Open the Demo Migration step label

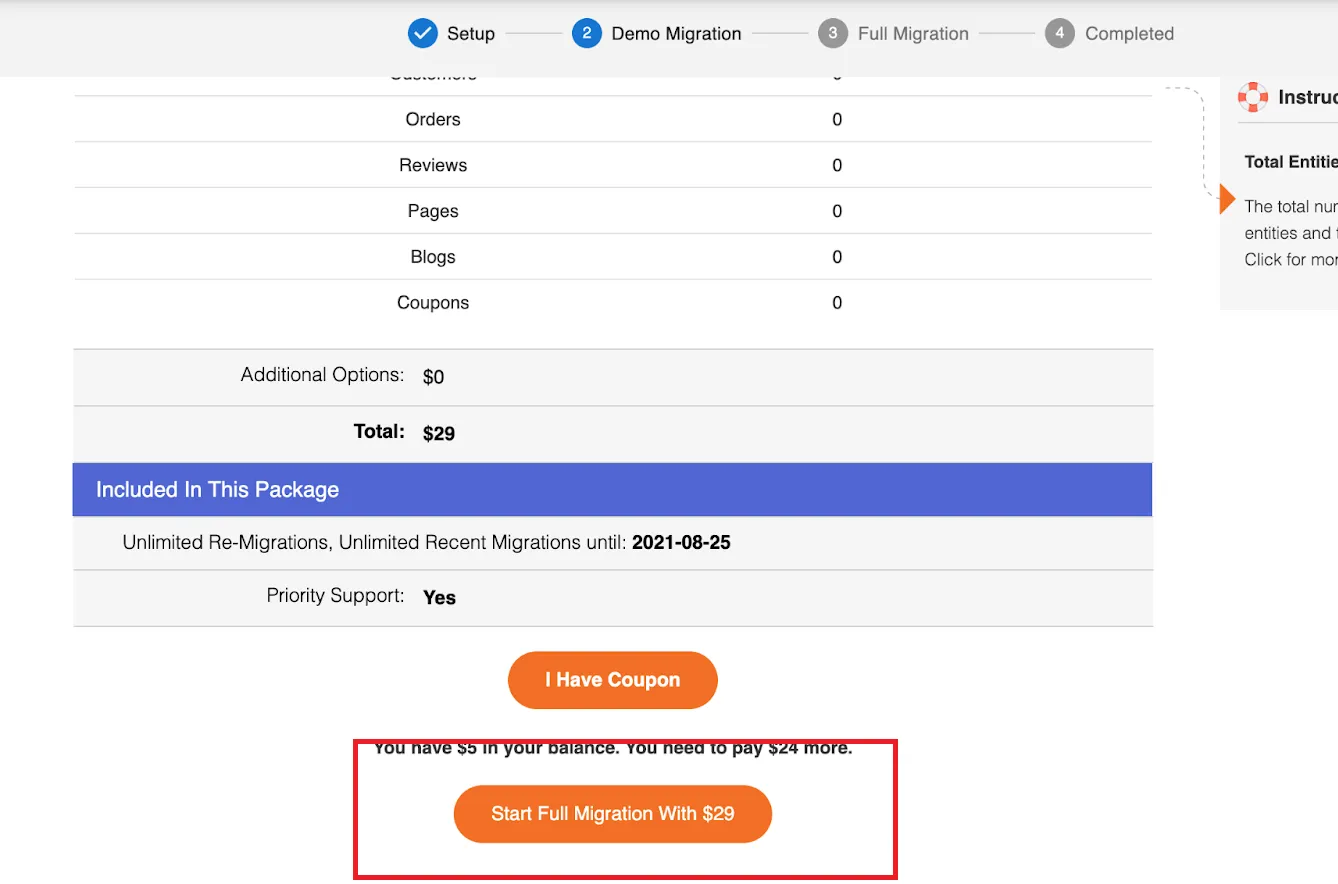[676, 33]
